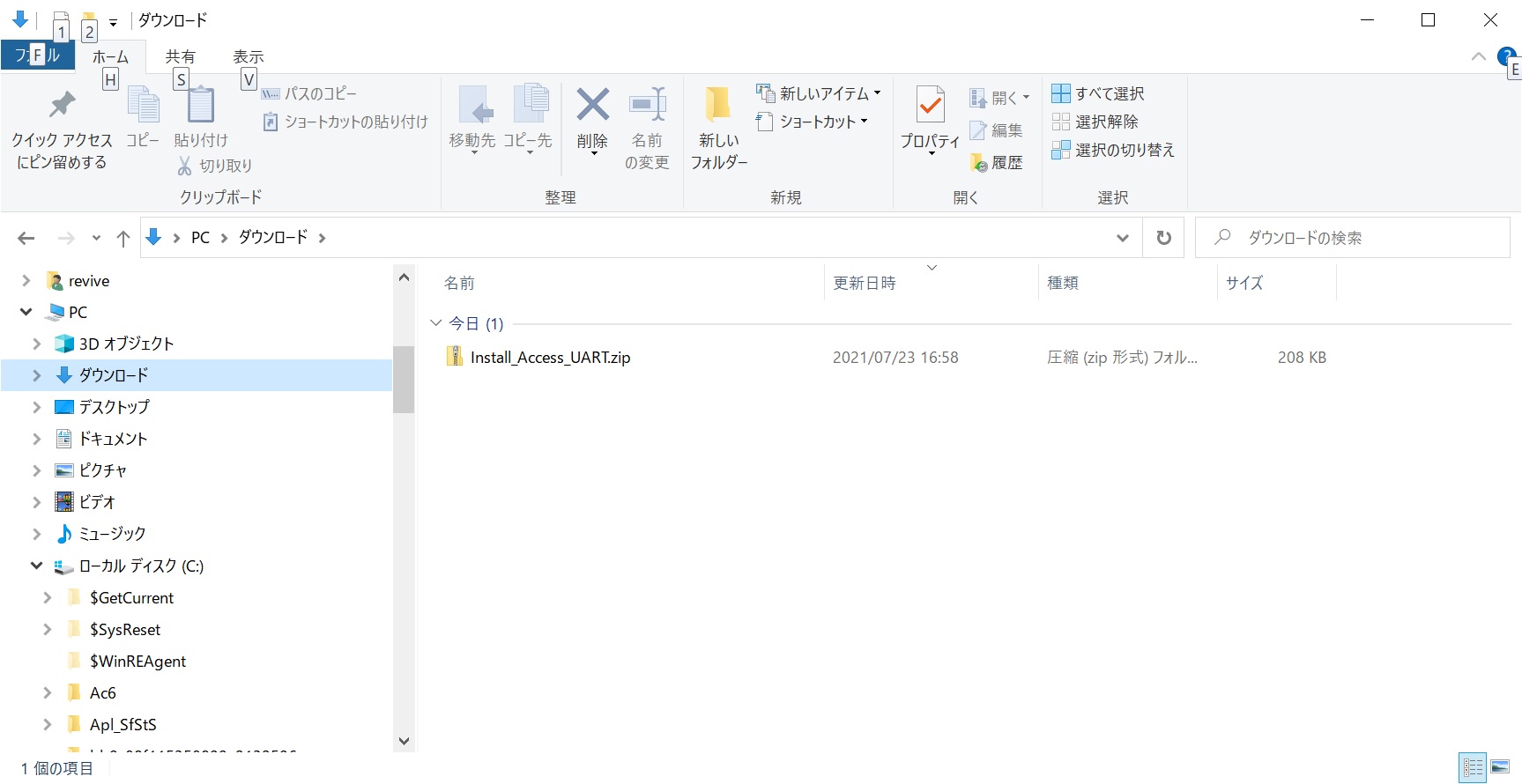This screenshot has height=784, width=1522.
Task: Select Install_Access_UART.zip file
Action: click(550, 357)
